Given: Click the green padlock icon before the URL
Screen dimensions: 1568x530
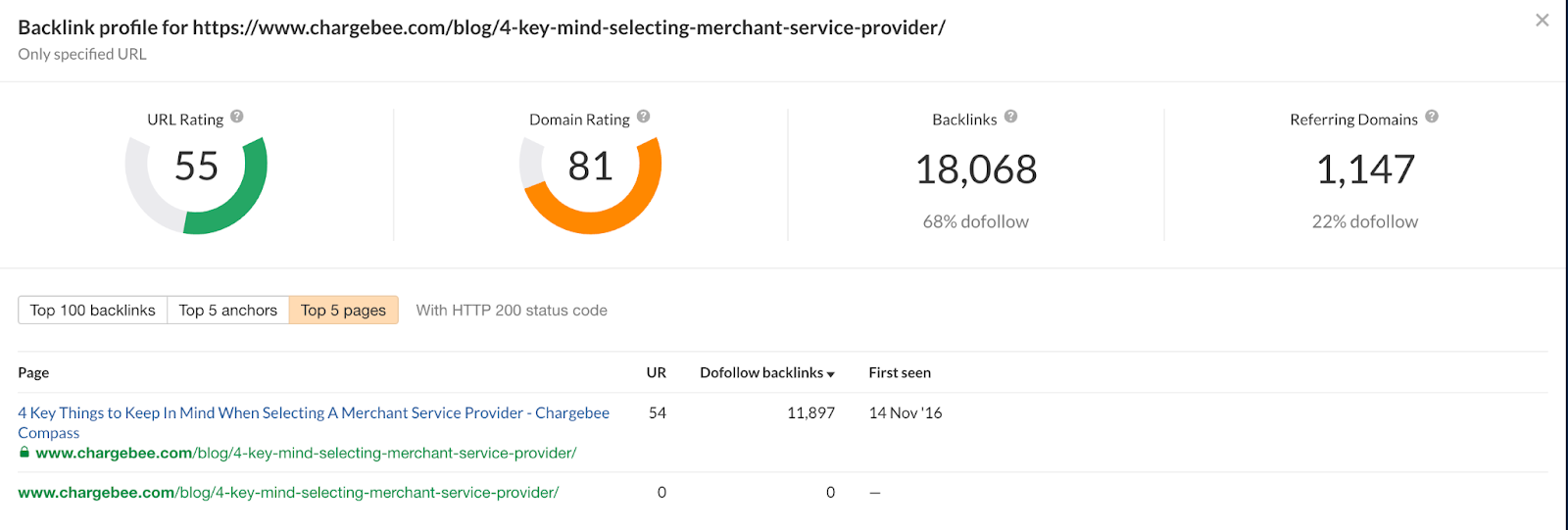Looking at the screenshot, I should 24,453.
